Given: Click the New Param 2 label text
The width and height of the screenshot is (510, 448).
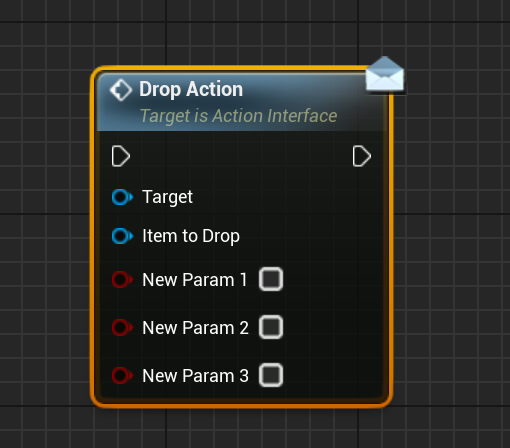Looking at the screenshot, I should [x=195, y=328].
